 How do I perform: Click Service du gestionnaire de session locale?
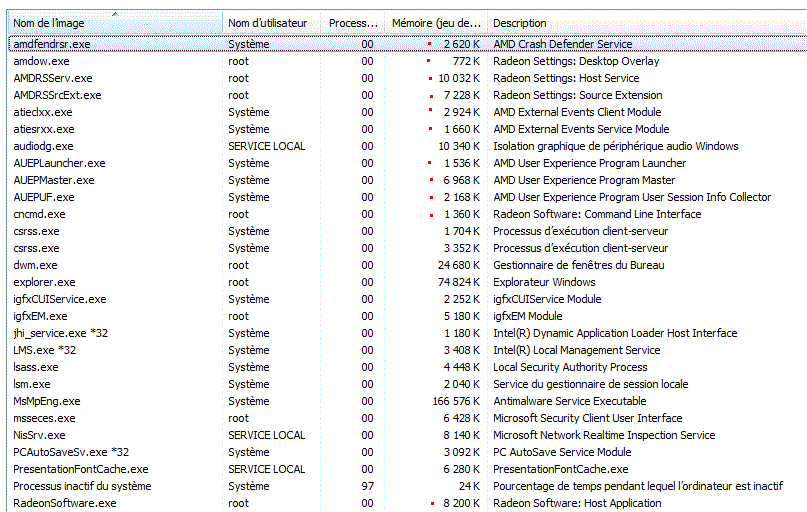point(590,384)
